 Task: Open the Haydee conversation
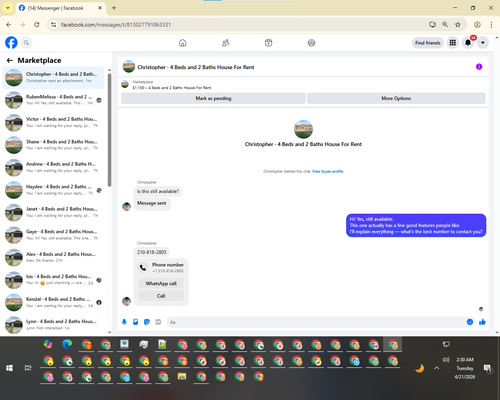pyautogui.click(x=53, y=190)
